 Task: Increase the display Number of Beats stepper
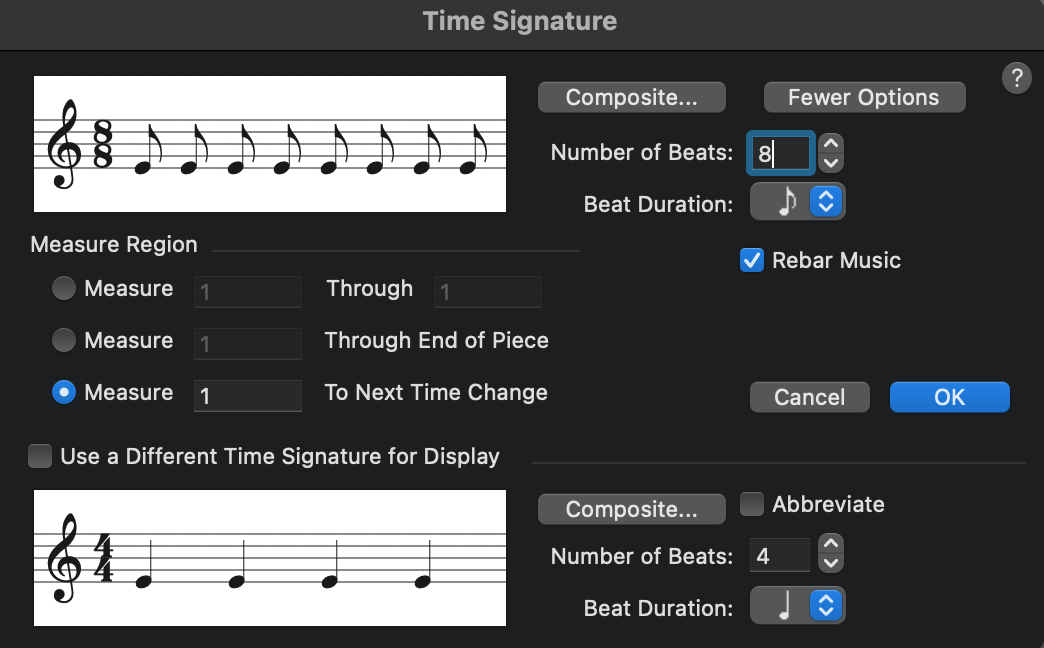tap(831, 545)
